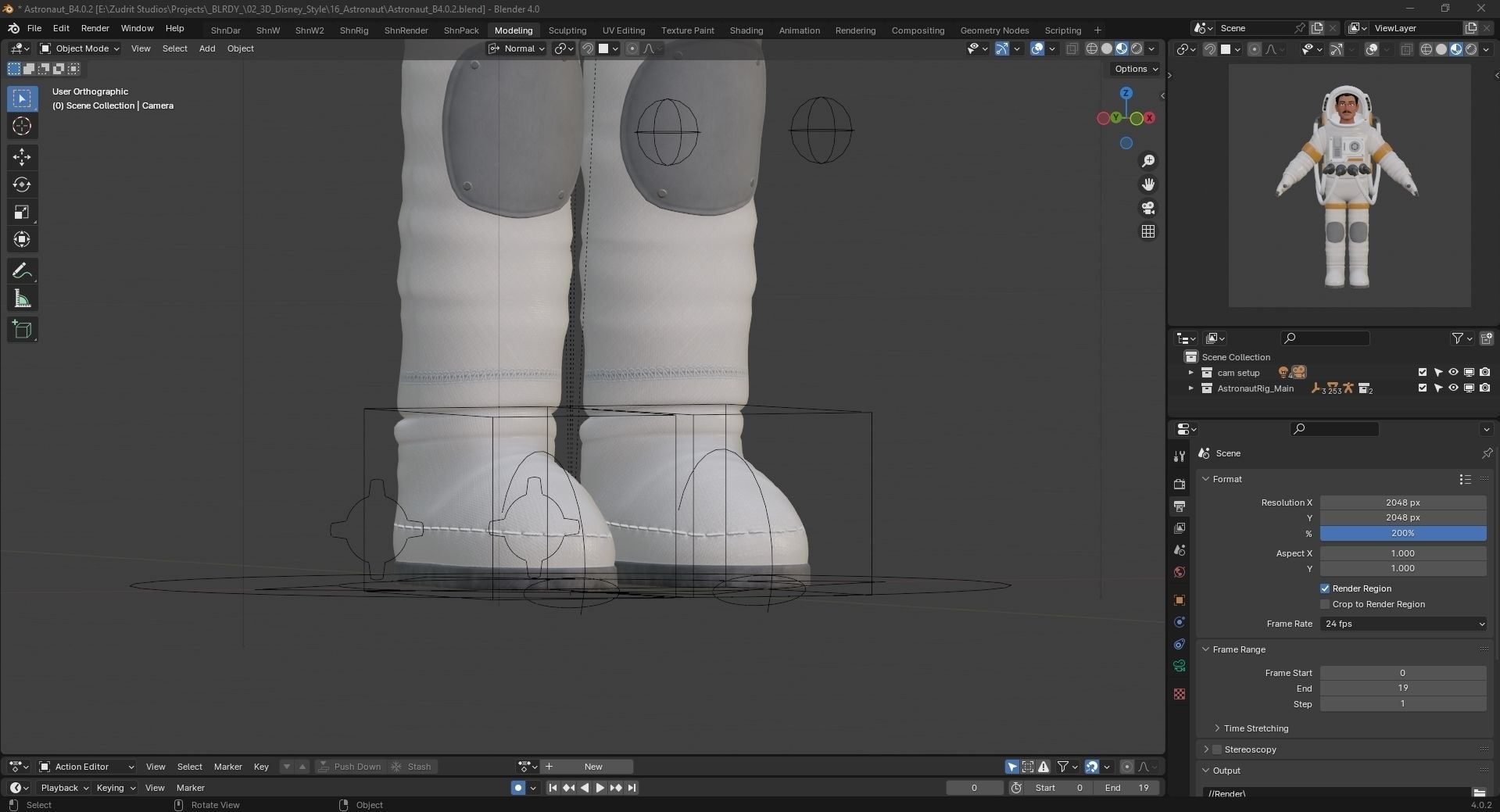Select the Transform tool
The height and width of the screenshot is (812, 1500).
(x=22, y=239)
